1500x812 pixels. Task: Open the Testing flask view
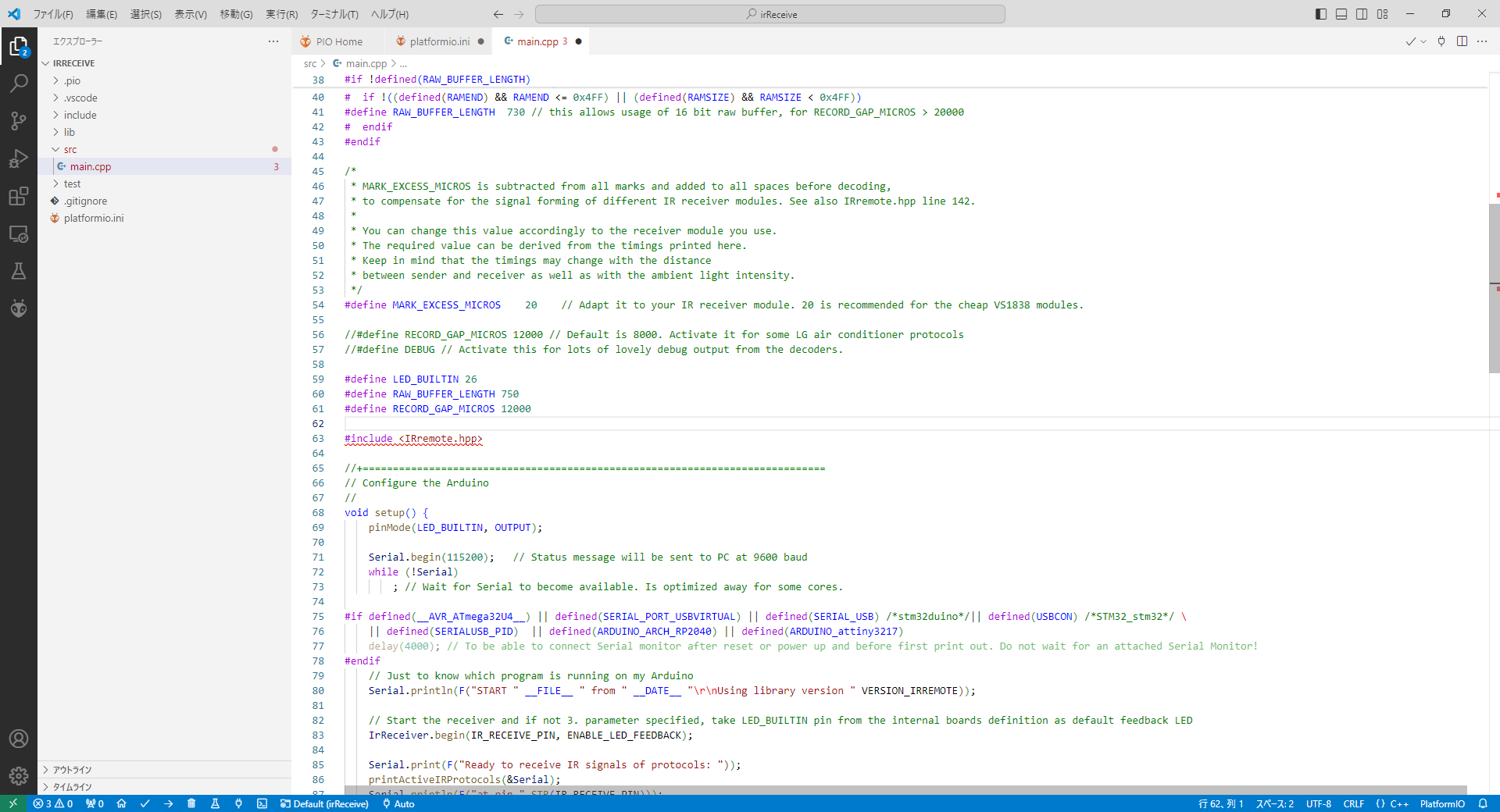19,271
